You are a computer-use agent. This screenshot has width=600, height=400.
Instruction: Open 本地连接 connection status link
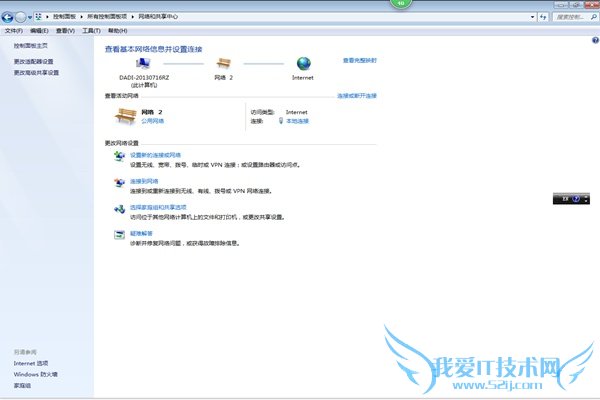(297, 121)
